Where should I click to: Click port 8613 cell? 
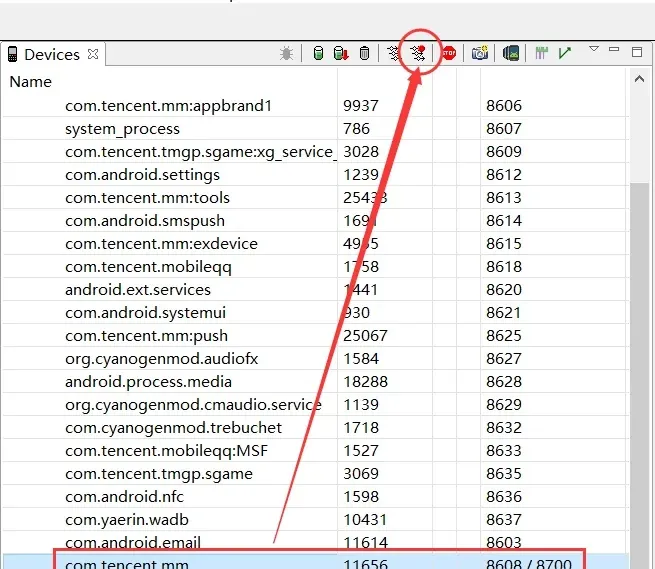[x=504, y=198]
